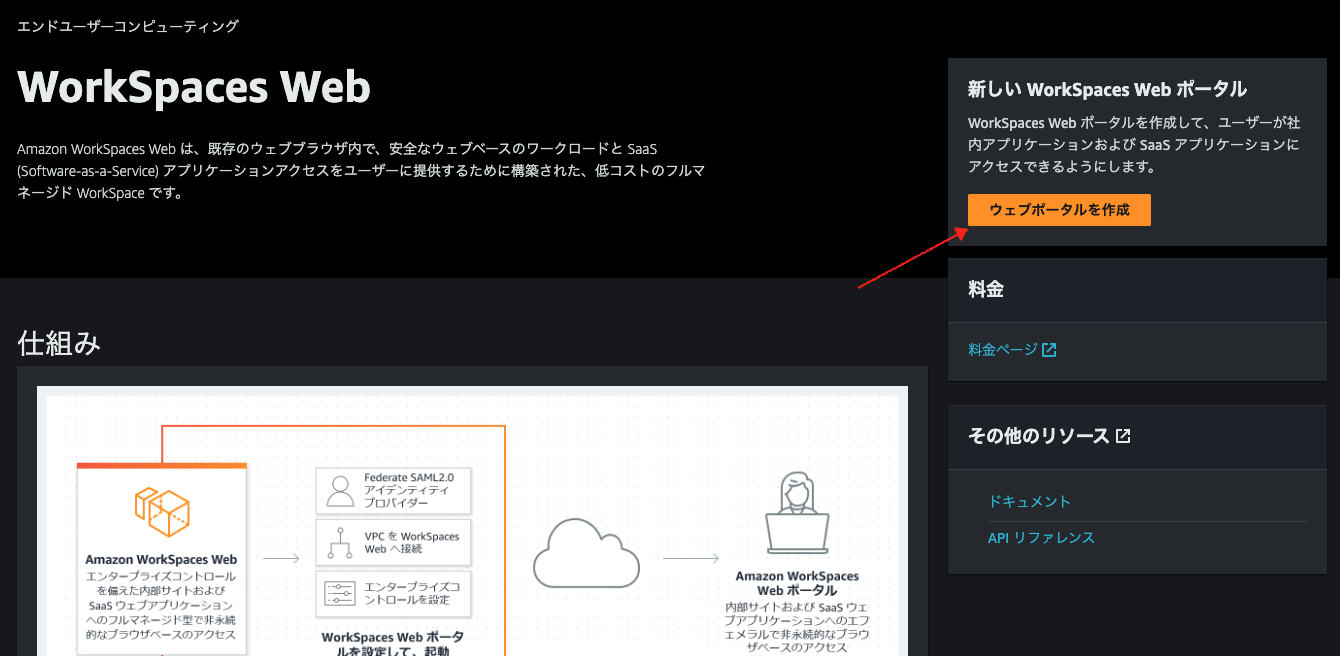Screen dimensions: 1340x656
Task: Open the API リファレンス link
Action: tap(1039, 537)
